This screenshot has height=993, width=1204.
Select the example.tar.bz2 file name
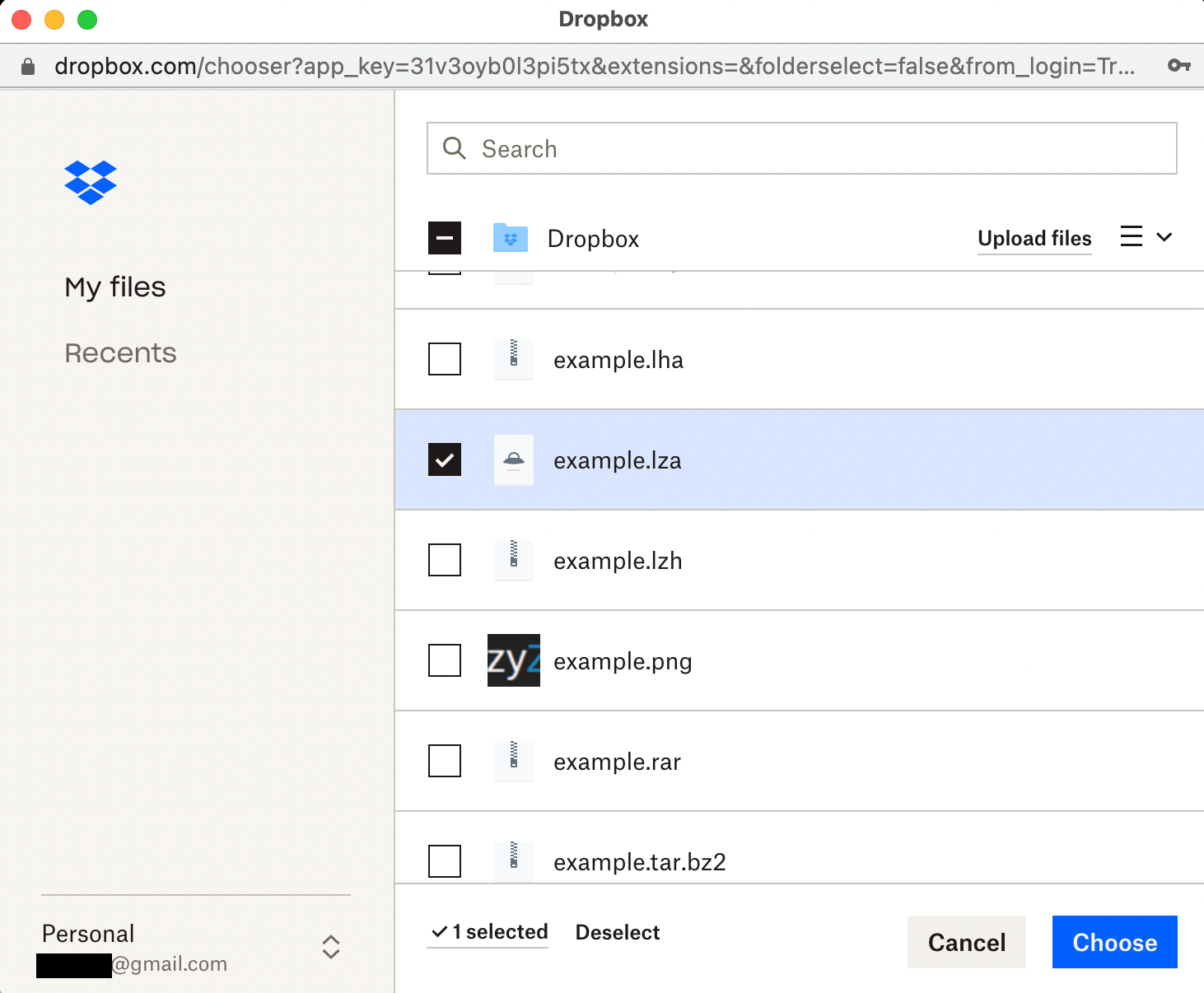[x=640, y=862]
